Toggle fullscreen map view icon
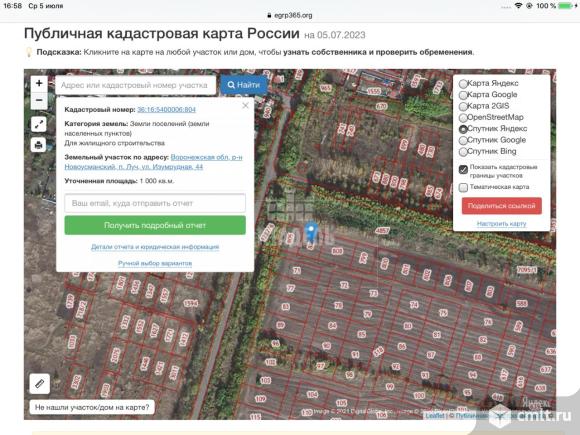This screenshot has height=435, width=580. tap(39, 125)
